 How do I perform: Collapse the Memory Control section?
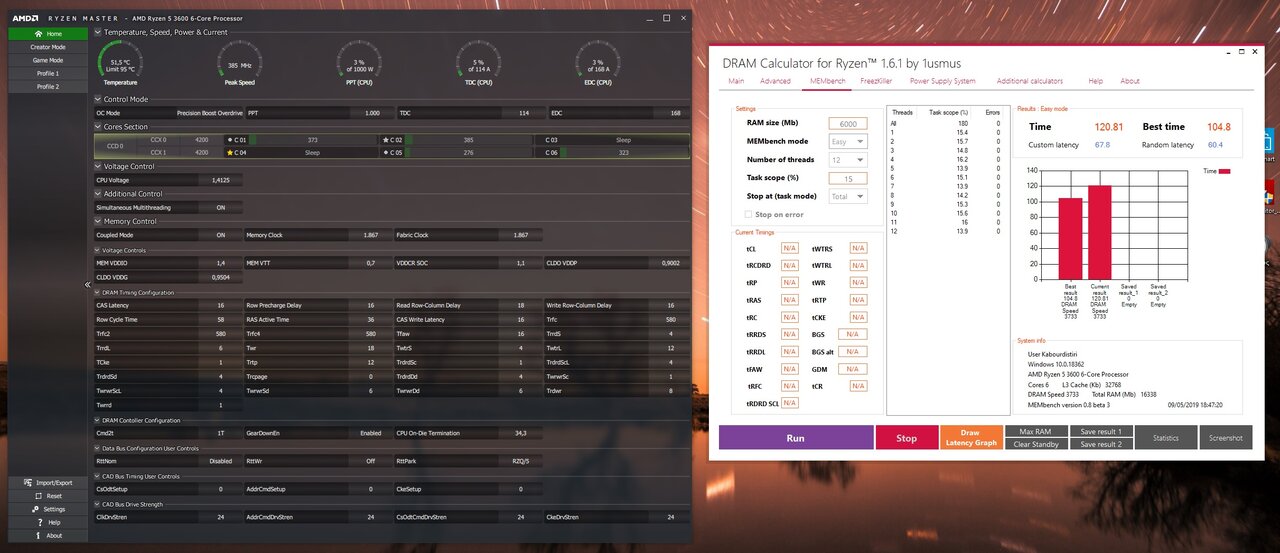pos(98,221)
